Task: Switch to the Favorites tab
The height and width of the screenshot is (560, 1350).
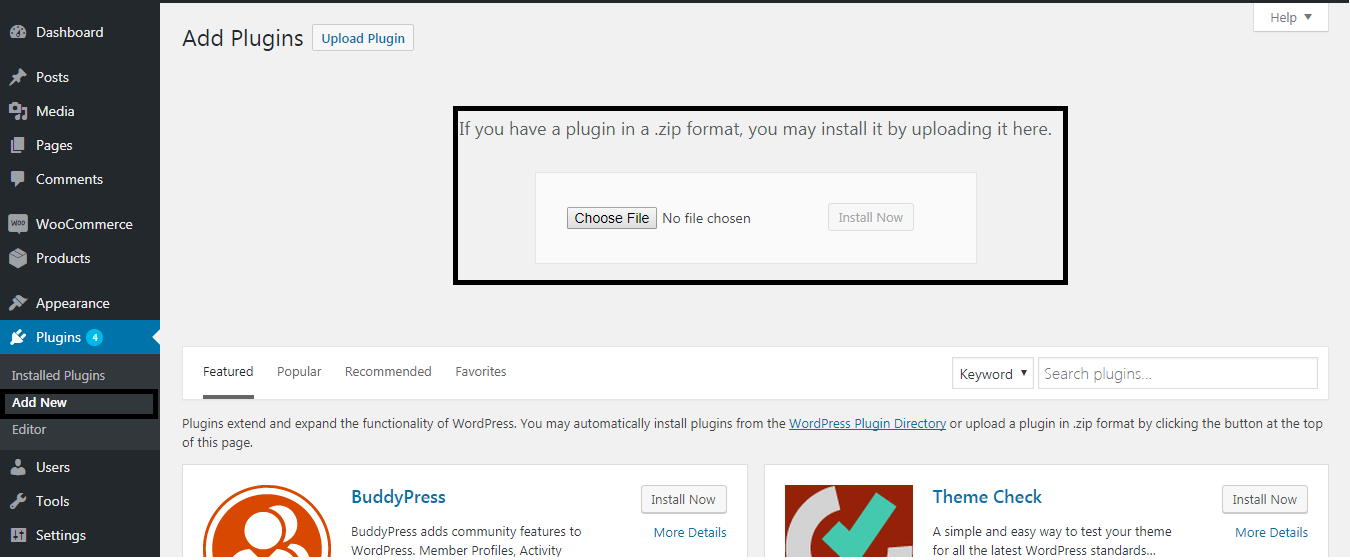Action: coord(481,372)
